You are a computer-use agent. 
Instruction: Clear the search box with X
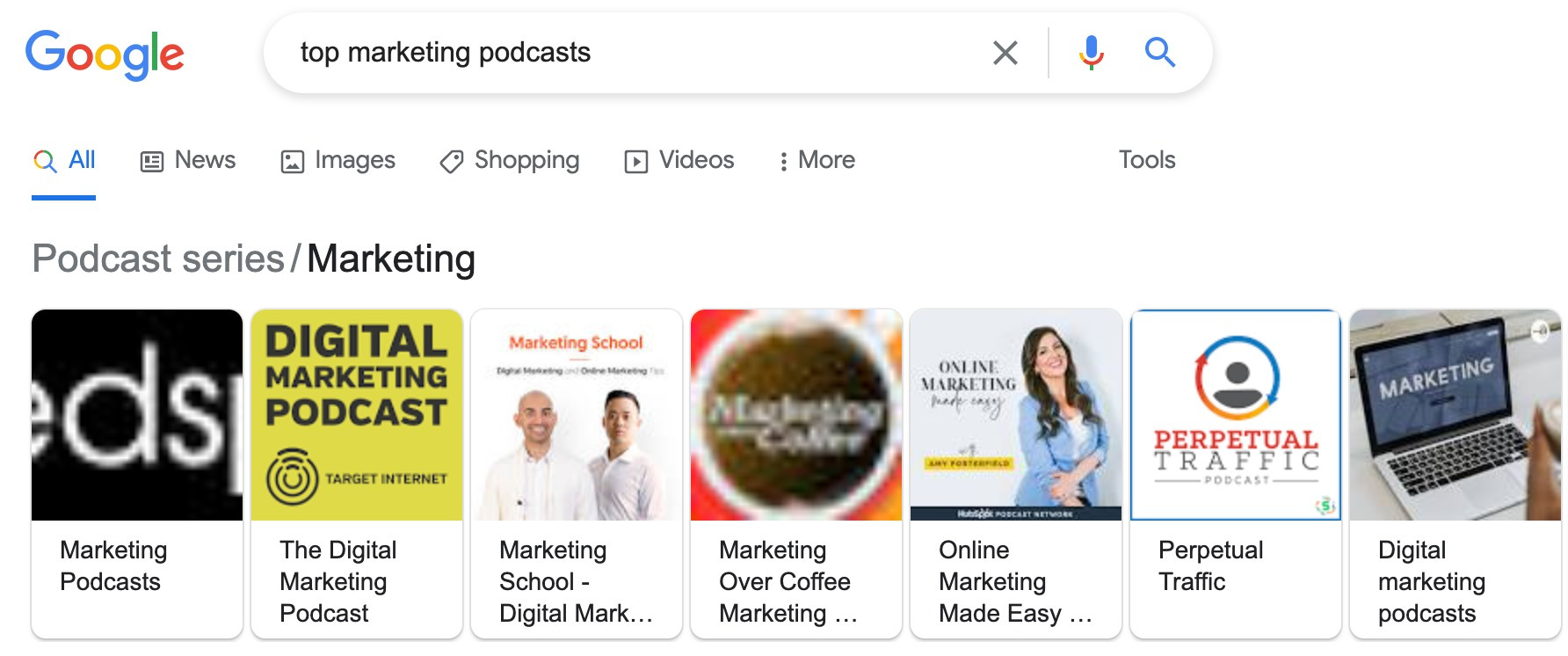(1005, 53)
